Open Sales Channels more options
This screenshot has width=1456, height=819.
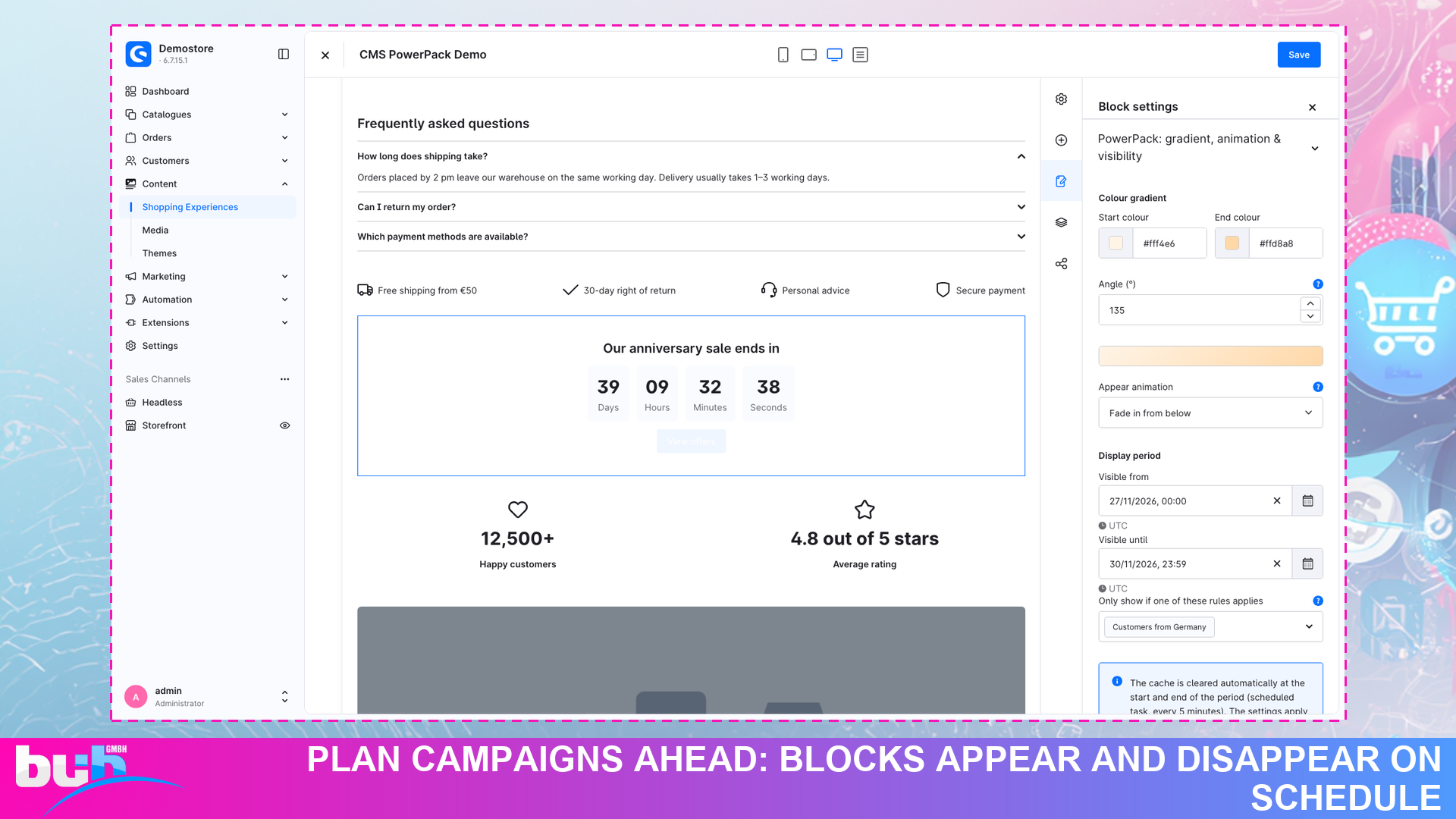285,379
